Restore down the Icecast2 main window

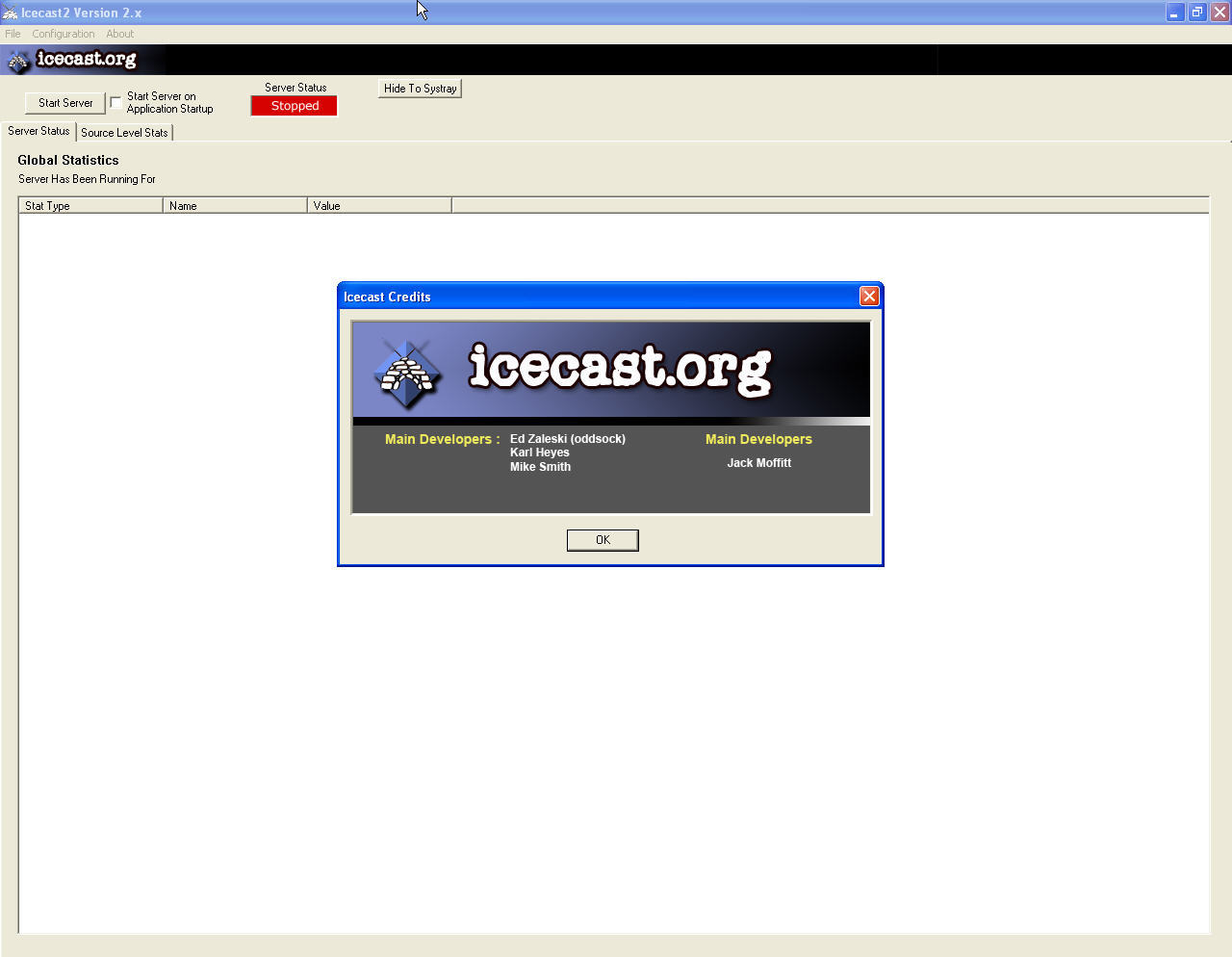(1197, 13)
